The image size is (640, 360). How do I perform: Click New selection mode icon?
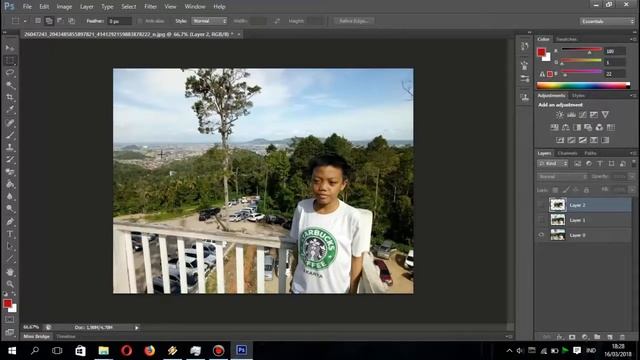[38, 21]
